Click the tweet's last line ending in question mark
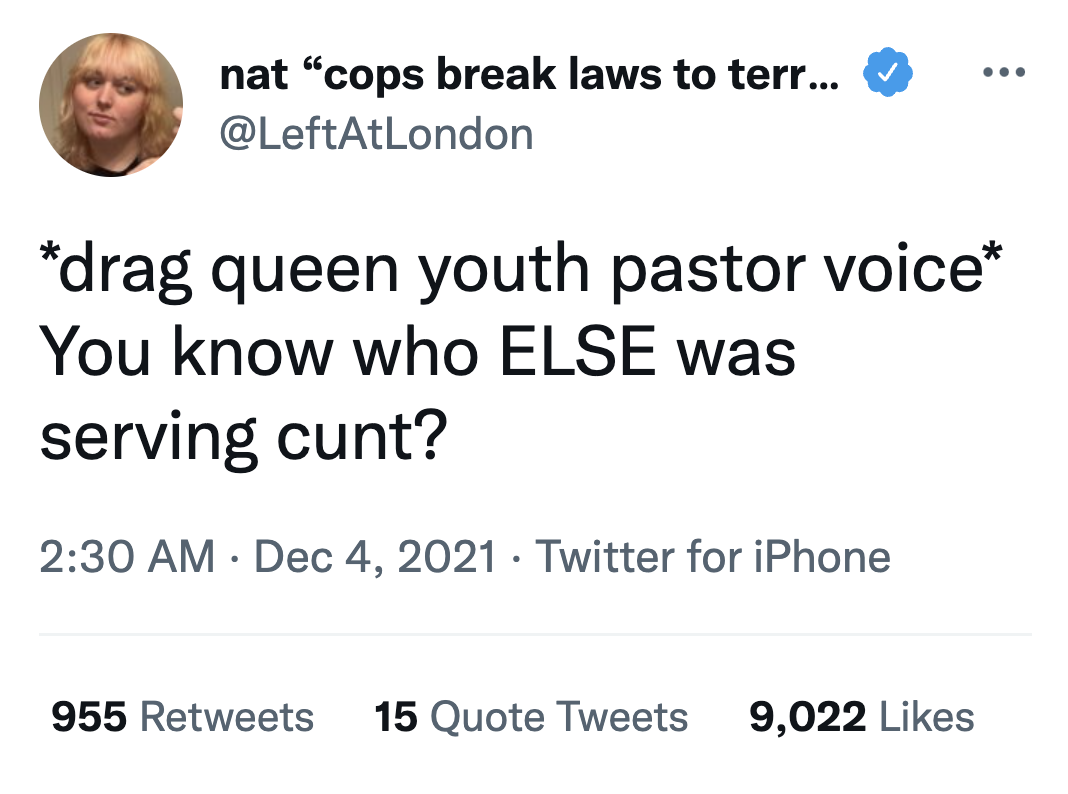This screenshot has height=794, width=1068. pyautogui.click(x=244, y=438)
